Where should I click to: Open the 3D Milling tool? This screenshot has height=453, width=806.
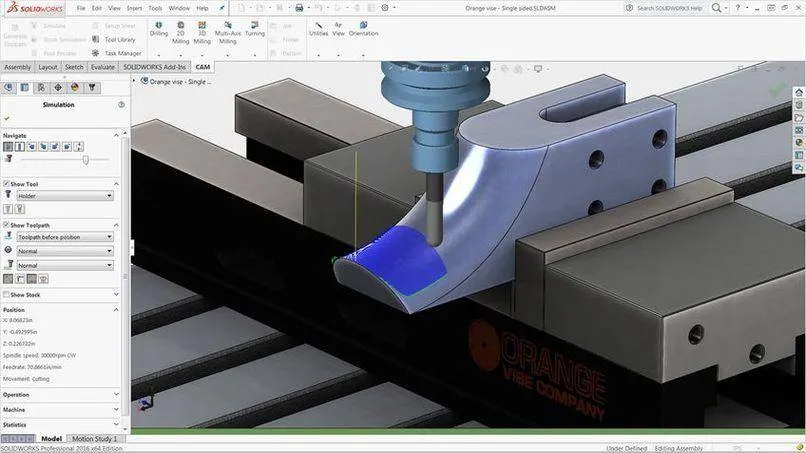[x=202, y=32]
